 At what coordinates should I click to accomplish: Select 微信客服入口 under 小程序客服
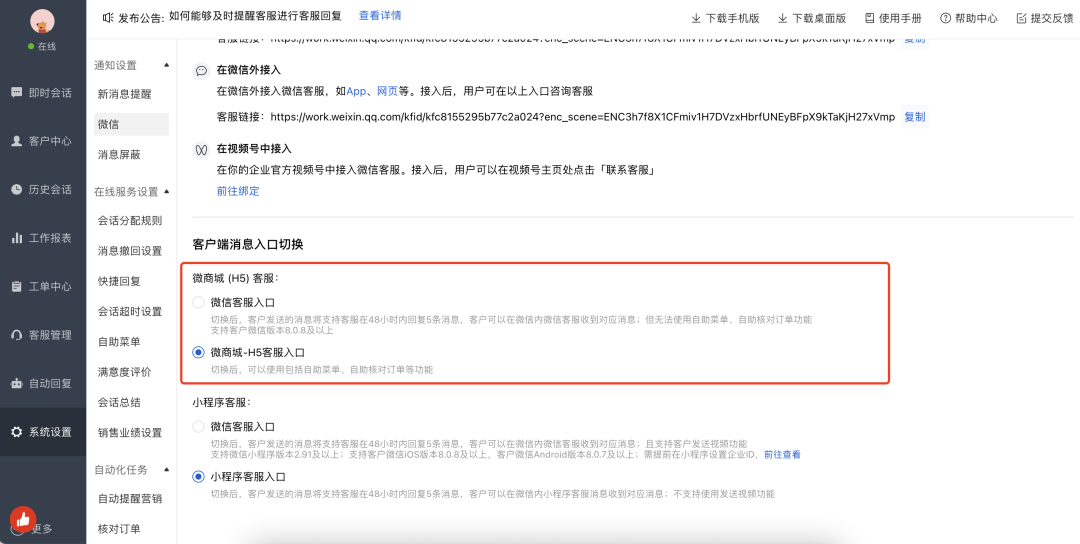coord(198,427)
